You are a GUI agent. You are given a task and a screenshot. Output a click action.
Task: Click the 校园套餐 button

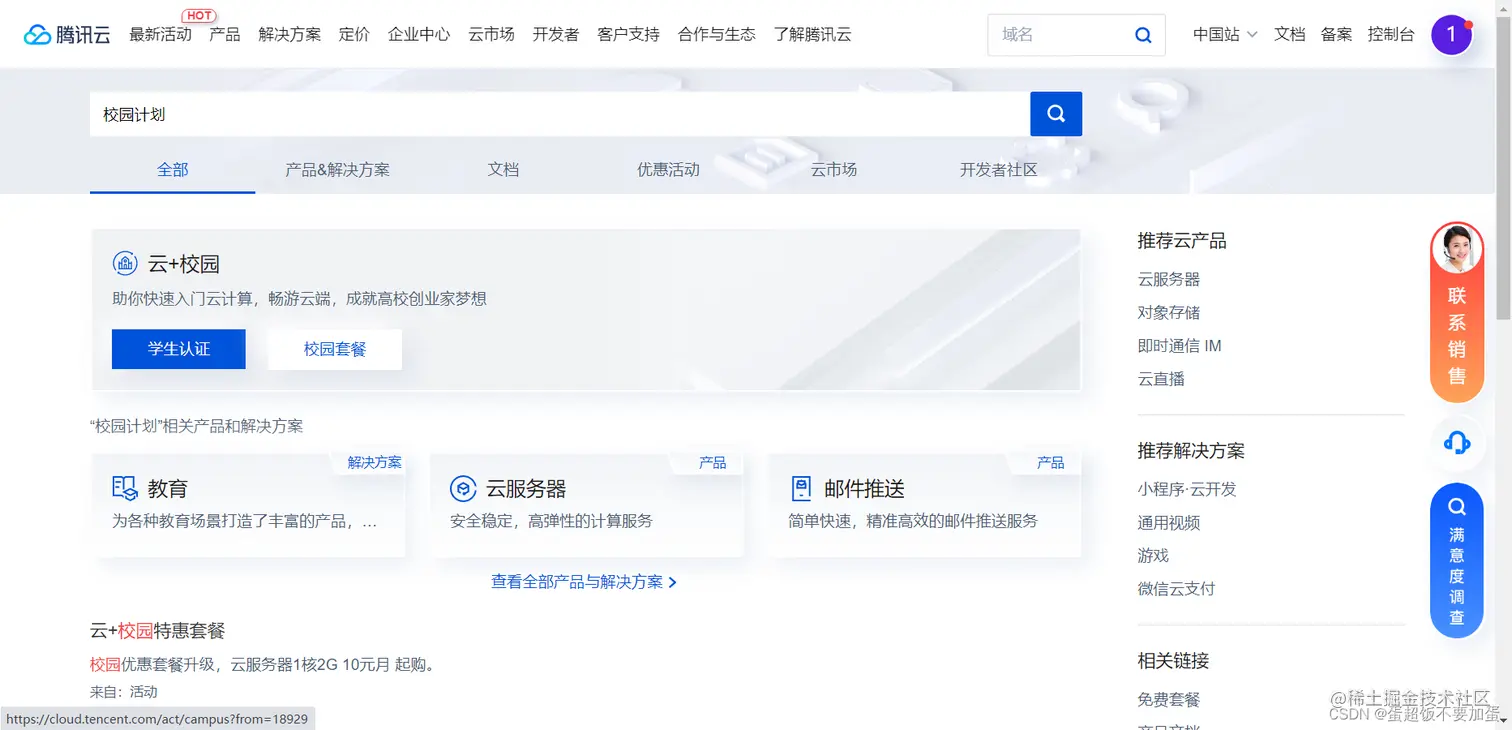click(335, 349)
